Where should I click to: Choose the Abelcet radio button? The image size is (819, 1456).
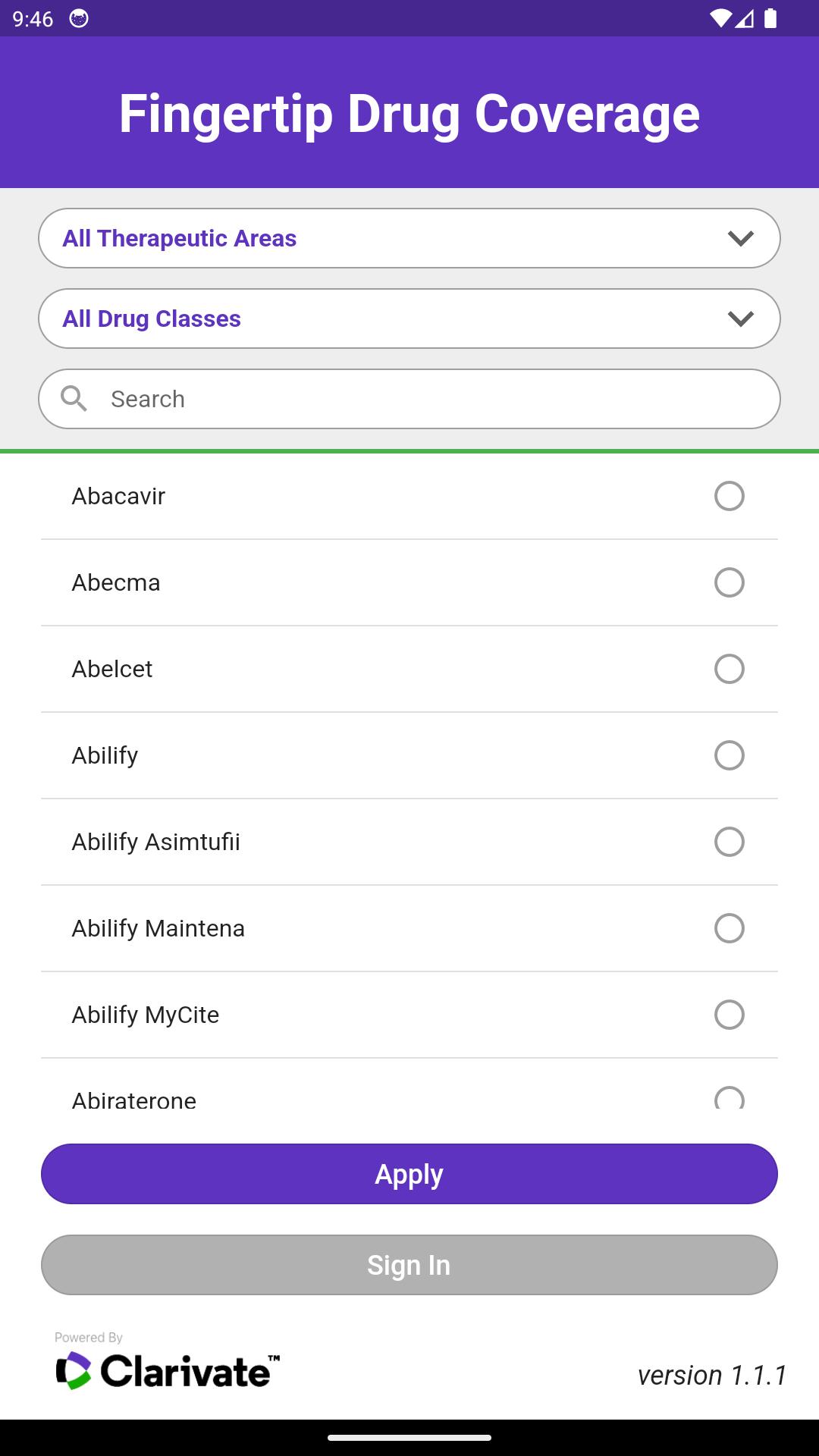[730, 669]
